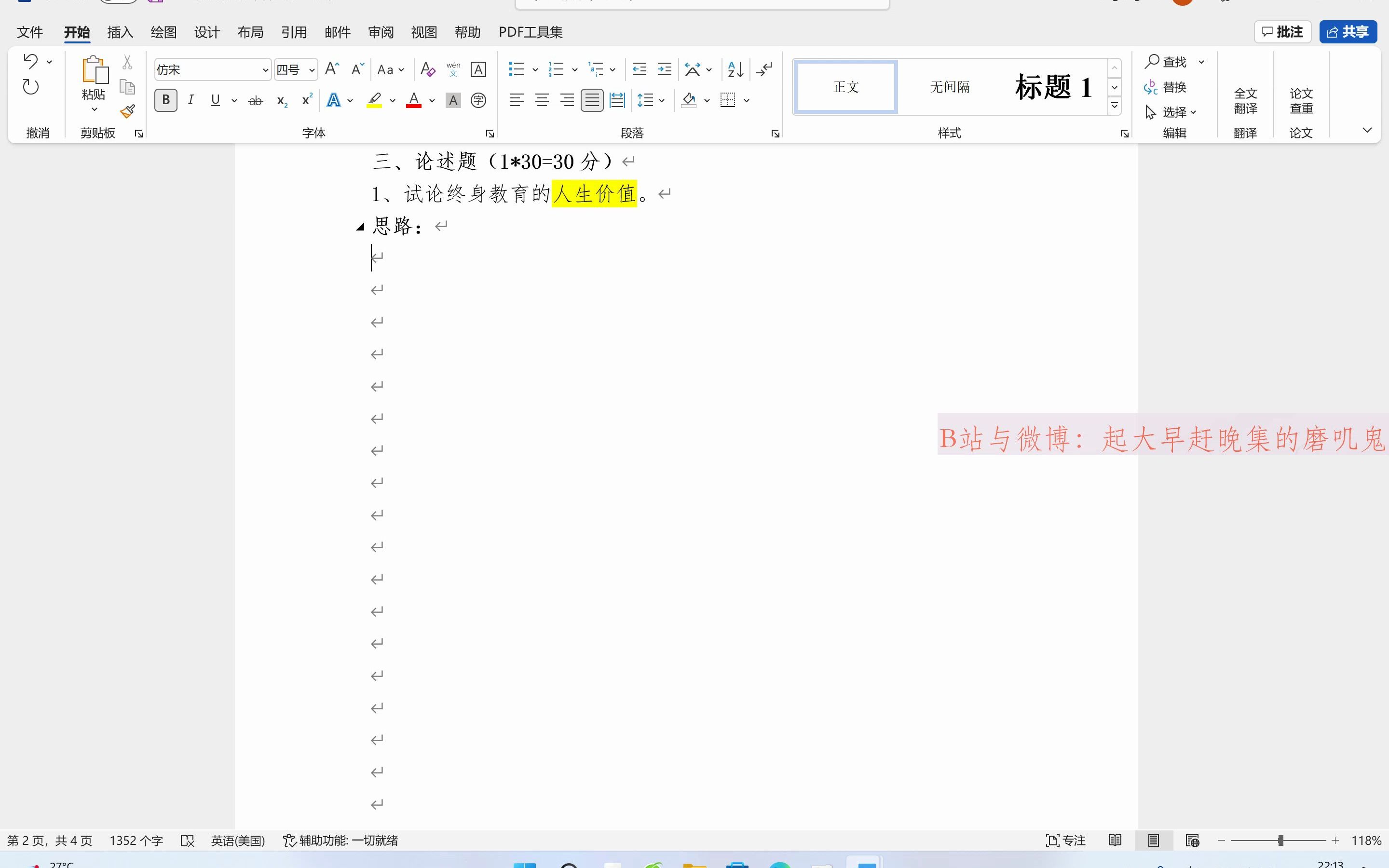Collapse the 思路 heading triangle

(360, 227)
